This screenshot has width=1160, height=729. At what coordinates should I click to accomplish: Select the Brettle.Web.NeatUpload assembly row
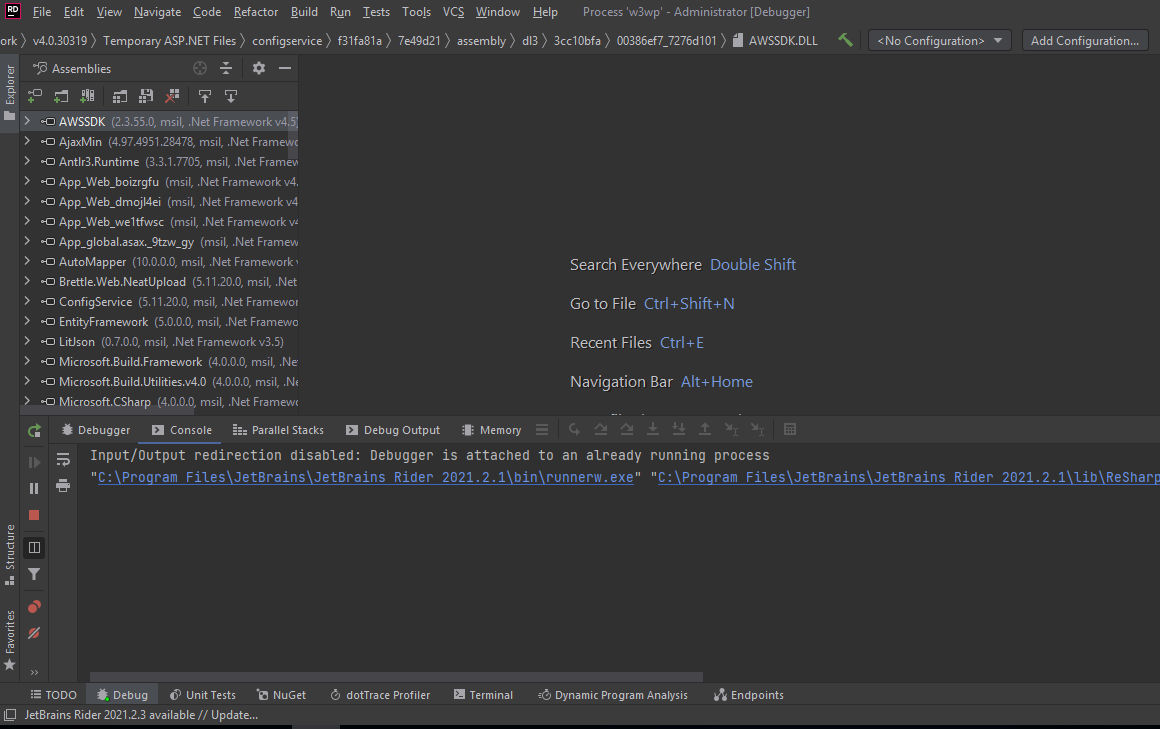coord(159,281)
